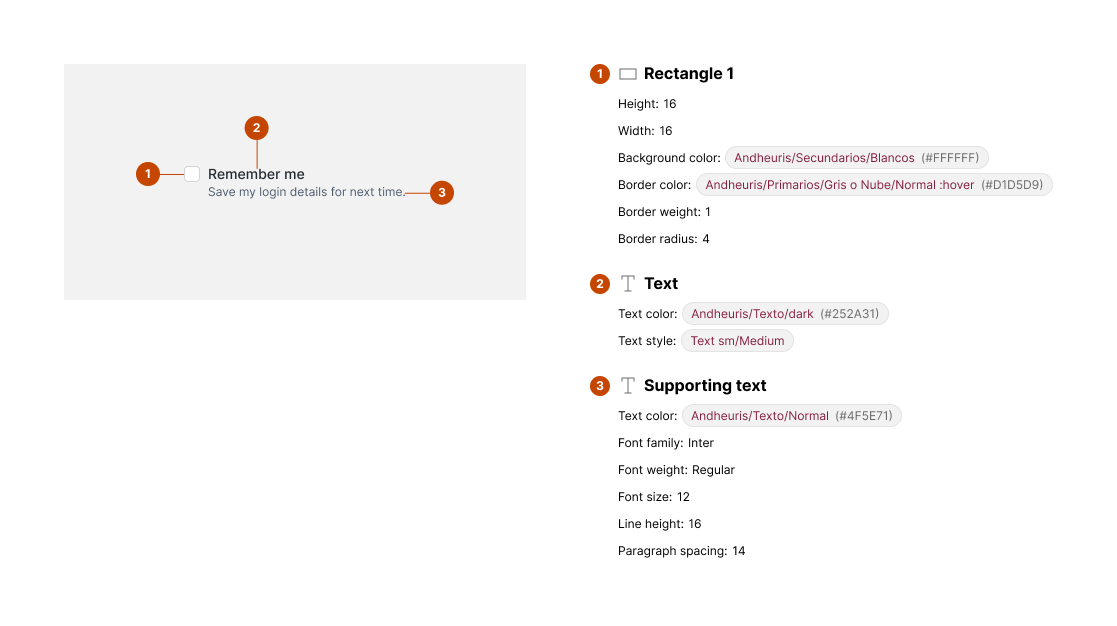Click number 1 badge next to Rectangle 1

[600, 74]
